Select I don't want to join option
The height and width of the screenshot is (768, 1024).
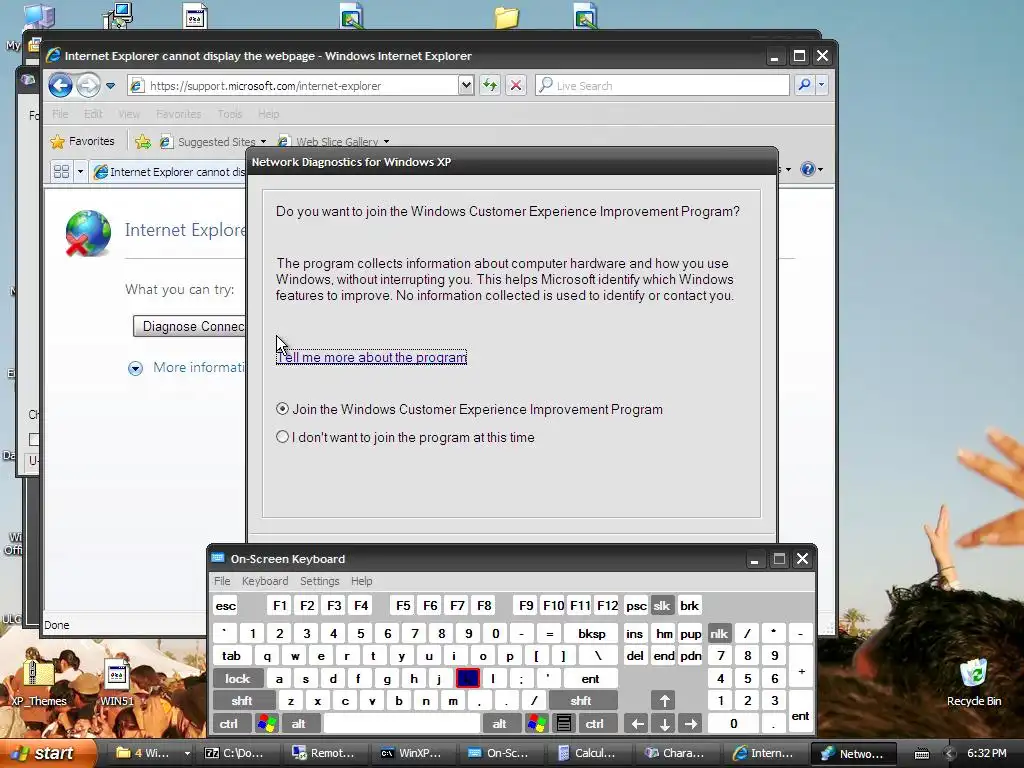pos(405,438)
